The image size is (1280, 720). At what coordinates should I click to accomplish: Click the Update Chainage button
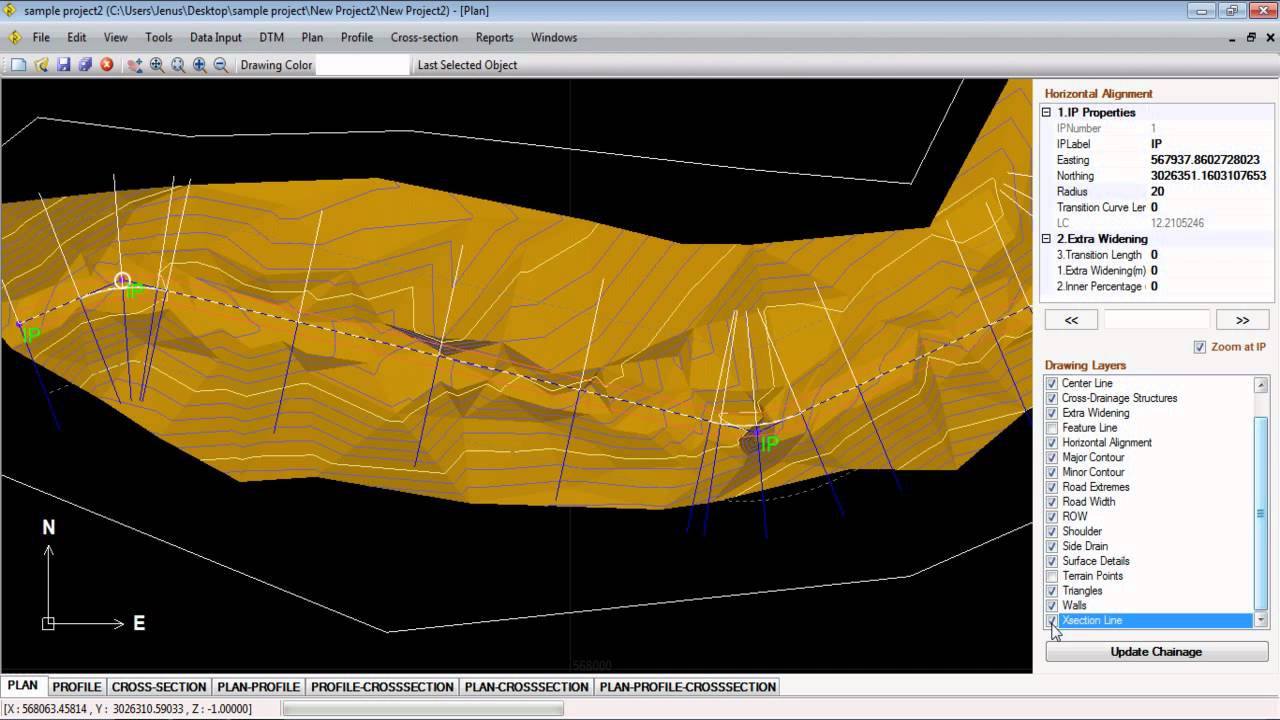pyautogui.click(x=1156, y=652)
